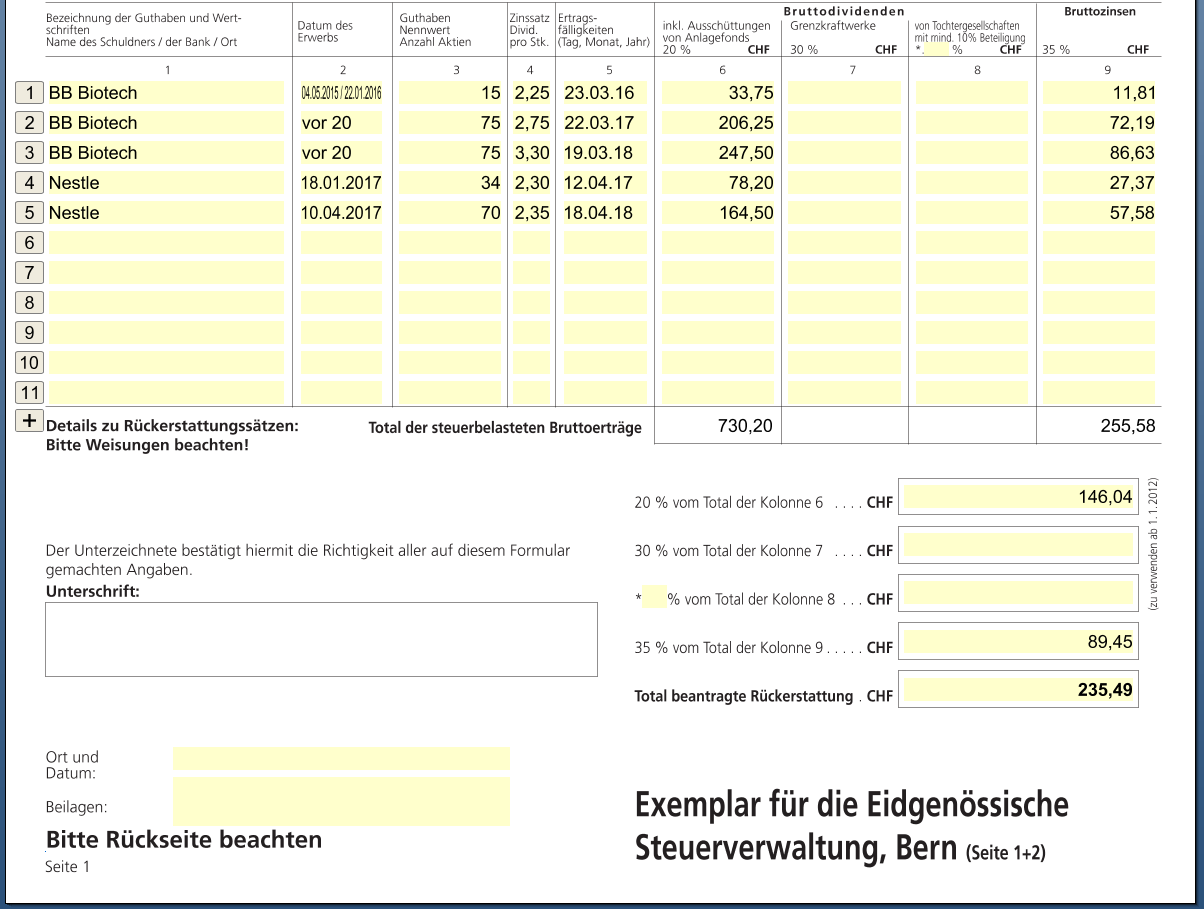Click the Ort und Datum field
The height and width of the screenshot is (909, 1204).
[x=341, y=758]
